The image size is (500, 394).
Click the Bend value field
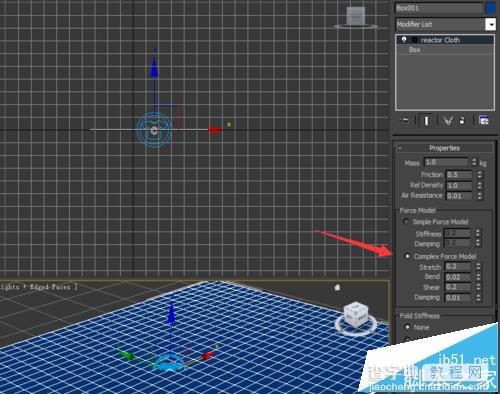(x=458, y=277)
